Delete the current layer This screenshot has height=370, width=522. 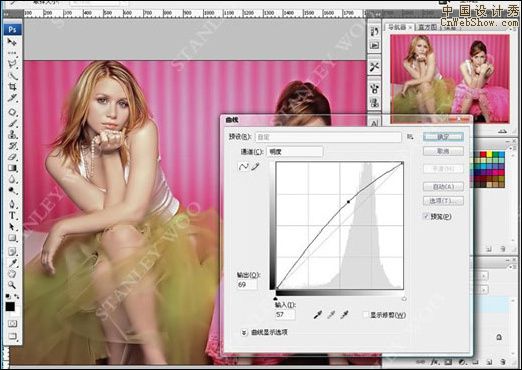pos(502,362)
